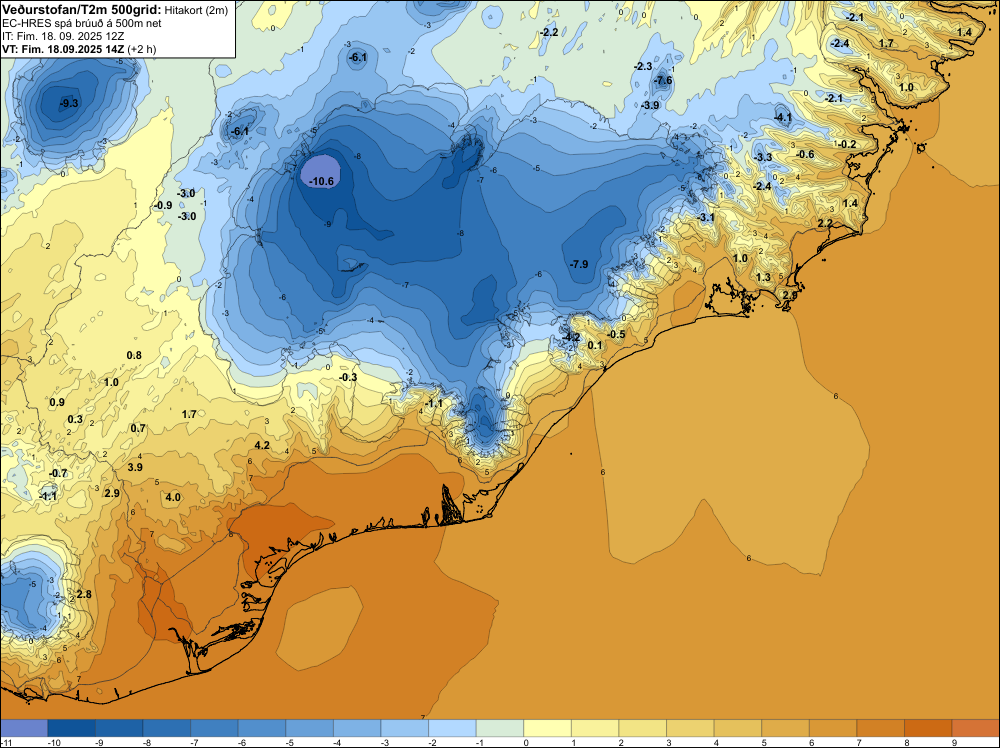Select the 0.8 temperature value

pyautogui.click(x=134, y=355)
